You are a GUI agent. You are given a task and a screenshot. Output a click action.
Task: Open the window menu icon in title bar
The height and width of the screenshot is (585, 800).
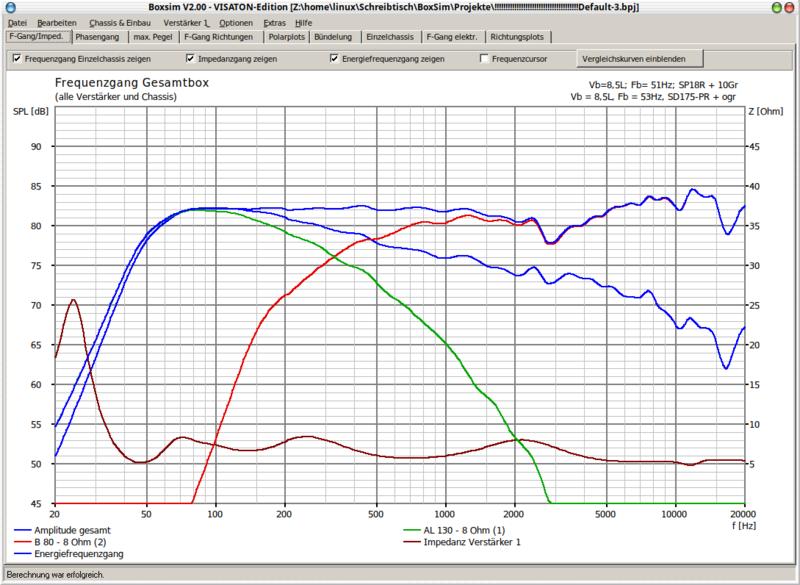[x=8, y=7]
